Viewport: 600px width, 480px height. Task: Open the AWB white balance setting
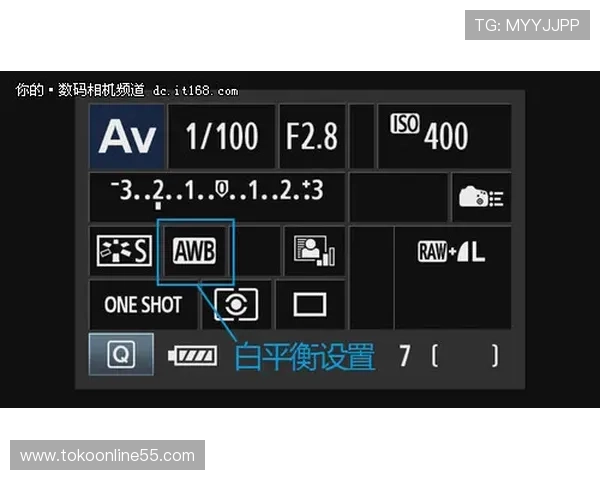tap(195, 251)
